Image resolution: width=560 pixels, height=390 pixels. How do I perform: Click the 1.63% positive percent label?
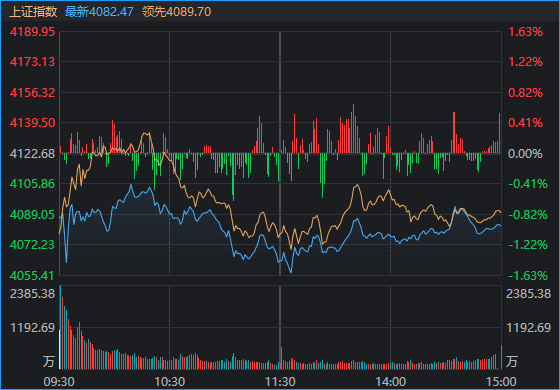525,32
